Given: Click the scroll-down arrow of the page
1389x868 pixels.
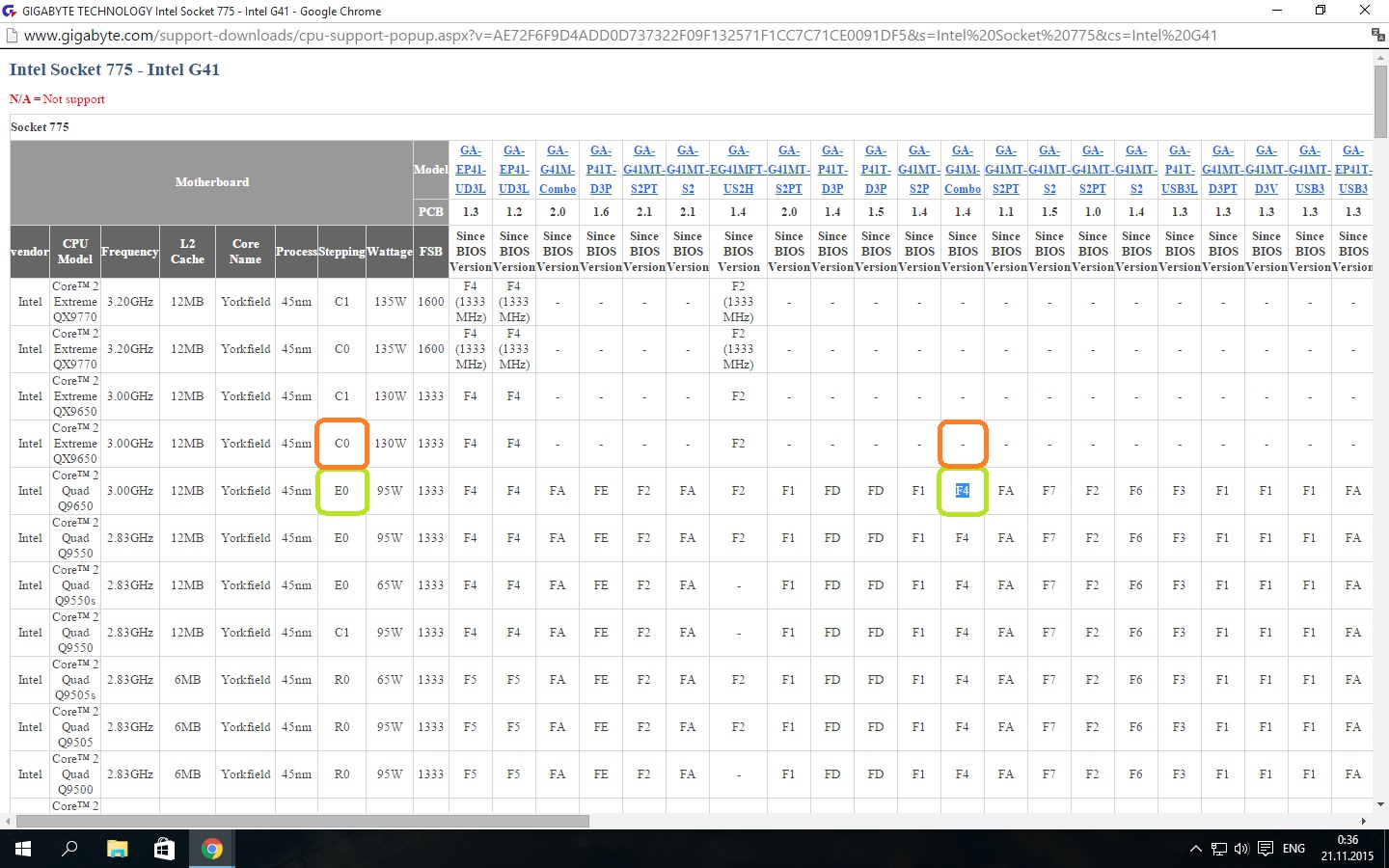Looking at the screenshot, I should [x=1380, y=804].
